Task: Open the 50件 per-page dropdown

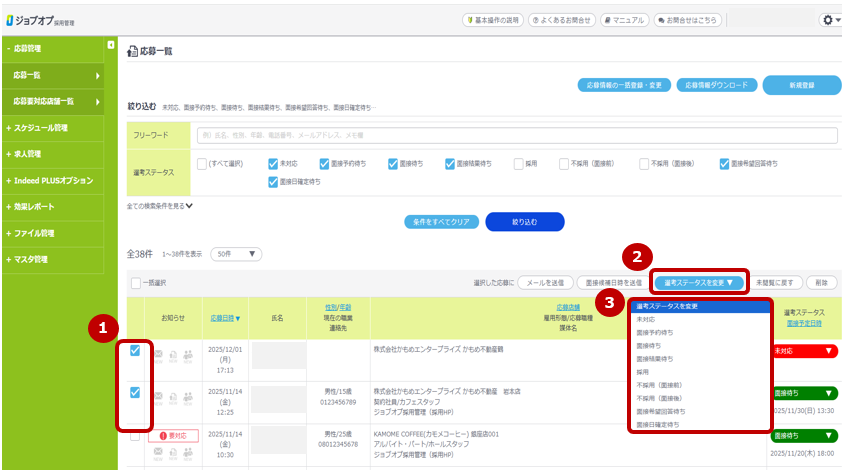Action: point(236,254)
